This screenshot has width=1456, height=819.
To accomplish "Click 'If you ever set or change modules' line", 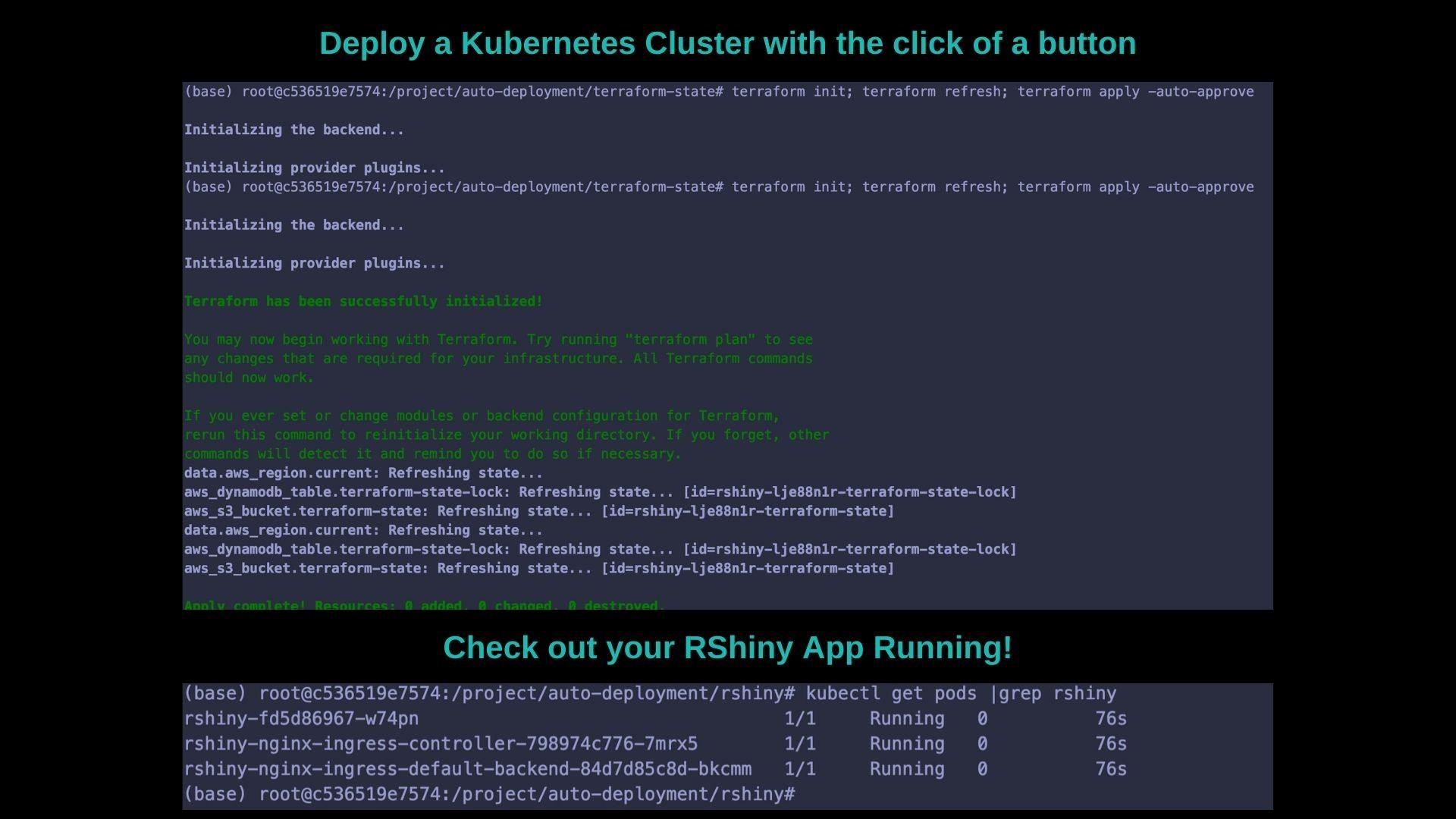I will [x=482, y=416].
